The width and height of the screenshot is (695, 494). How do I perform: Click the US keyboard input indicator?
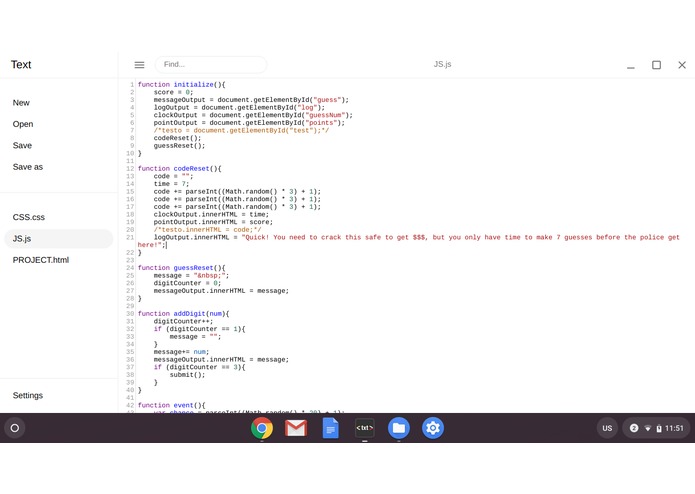[x=607, y=428]
